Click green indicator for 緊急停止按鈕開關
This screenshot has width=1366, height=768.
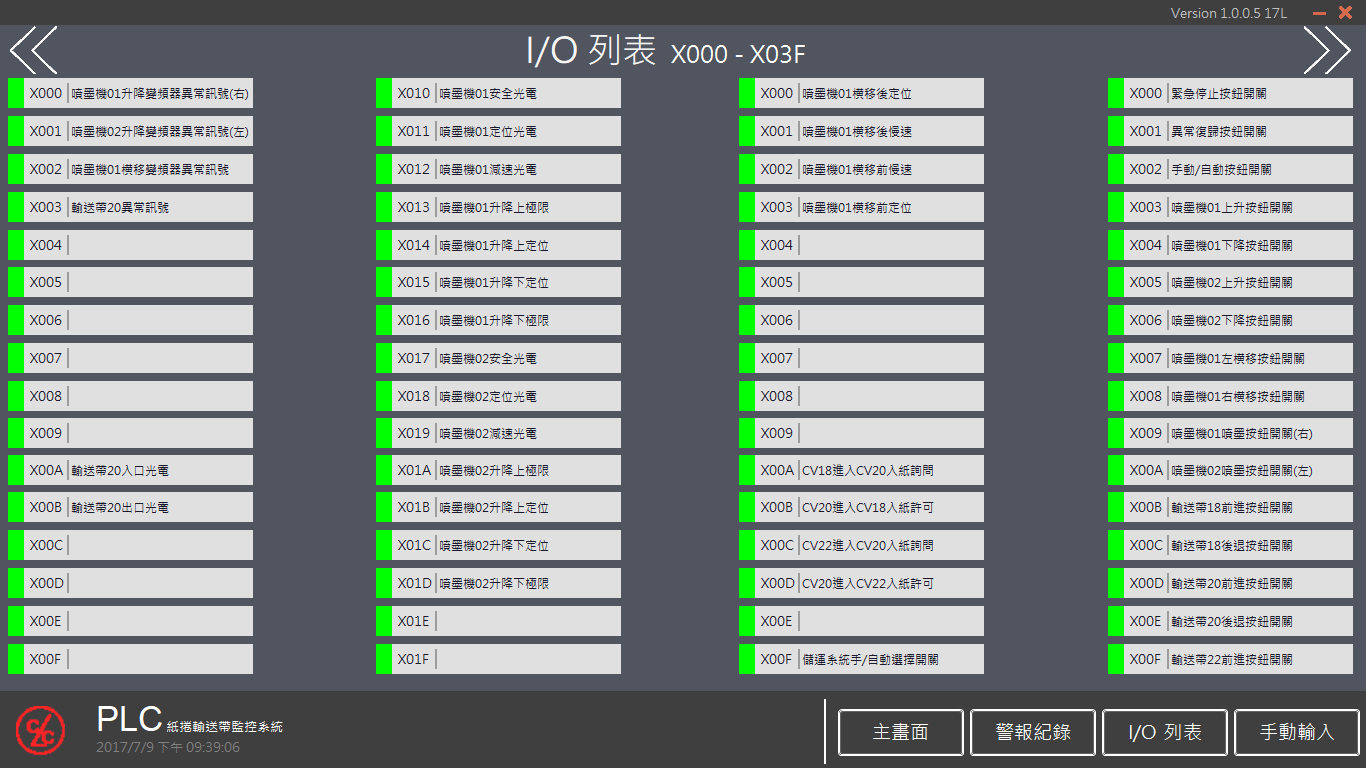1115,93
